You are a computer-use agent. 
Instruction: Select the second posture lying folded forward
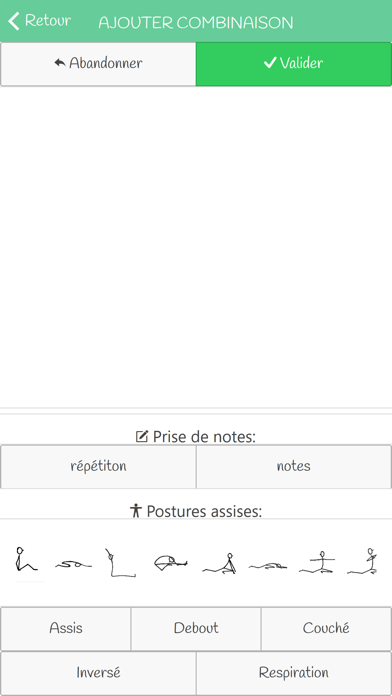click(x=73, y=565)
